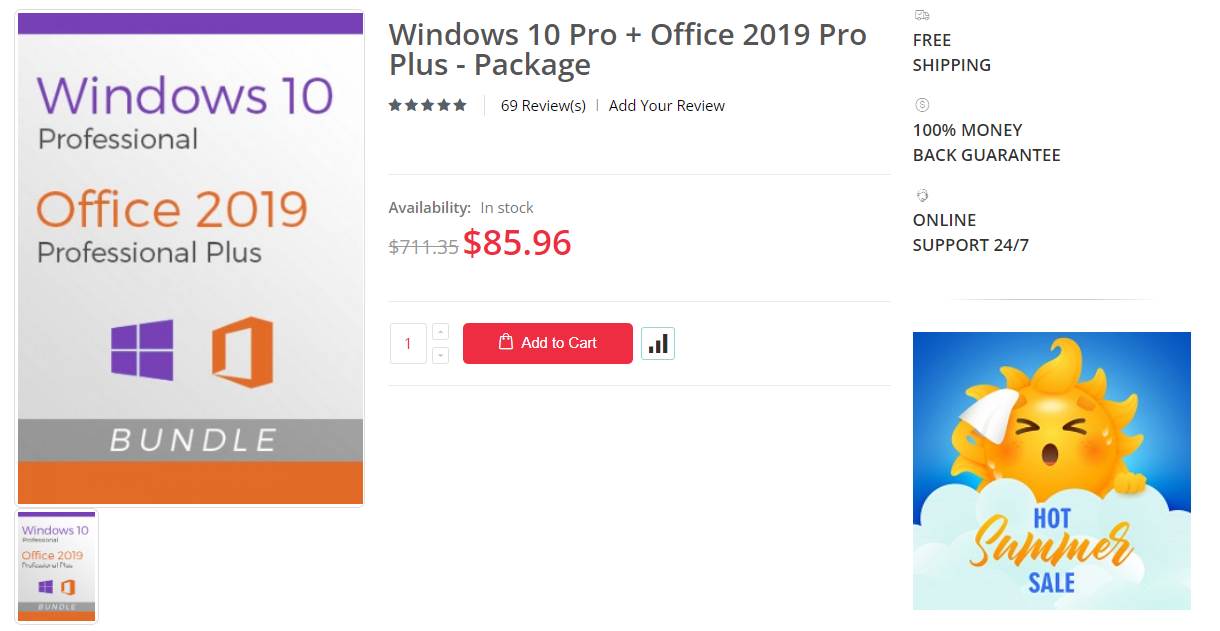Click the five-star rating icons
Screen dimensions: 1220x631
tap(428, 106)
